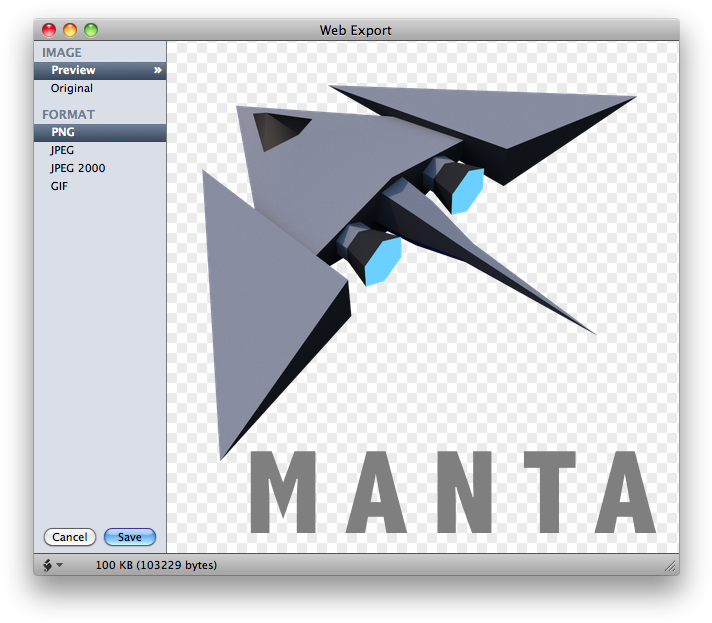The height and width of the screenshot is (623, 712).
Task: Choose JPEG export format
Action: click(x=100, y=150)
